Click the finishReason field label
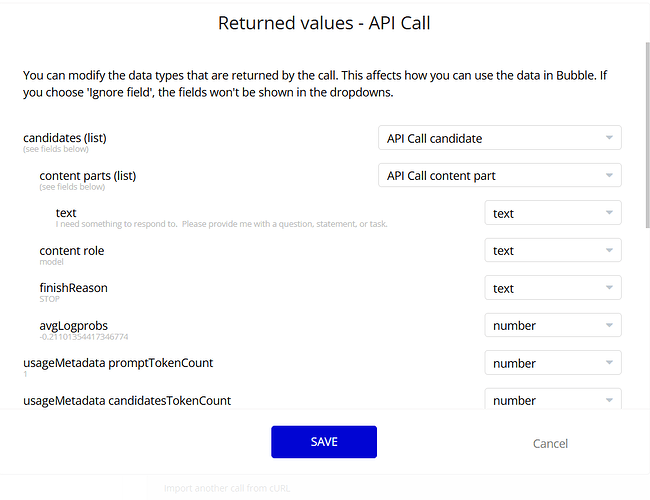This screenshot has height=500, width=650. [x=73, y=287]
